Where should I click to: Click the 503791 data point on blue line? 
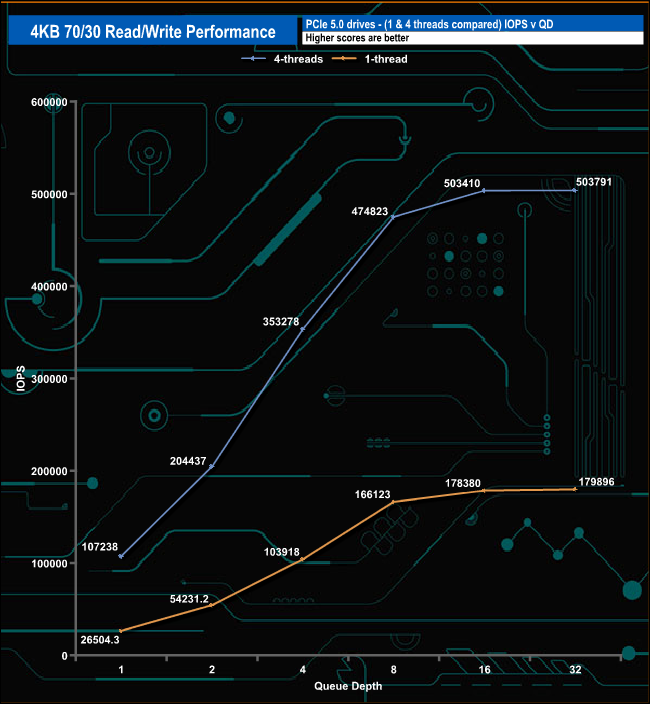[x=575, y=190]
